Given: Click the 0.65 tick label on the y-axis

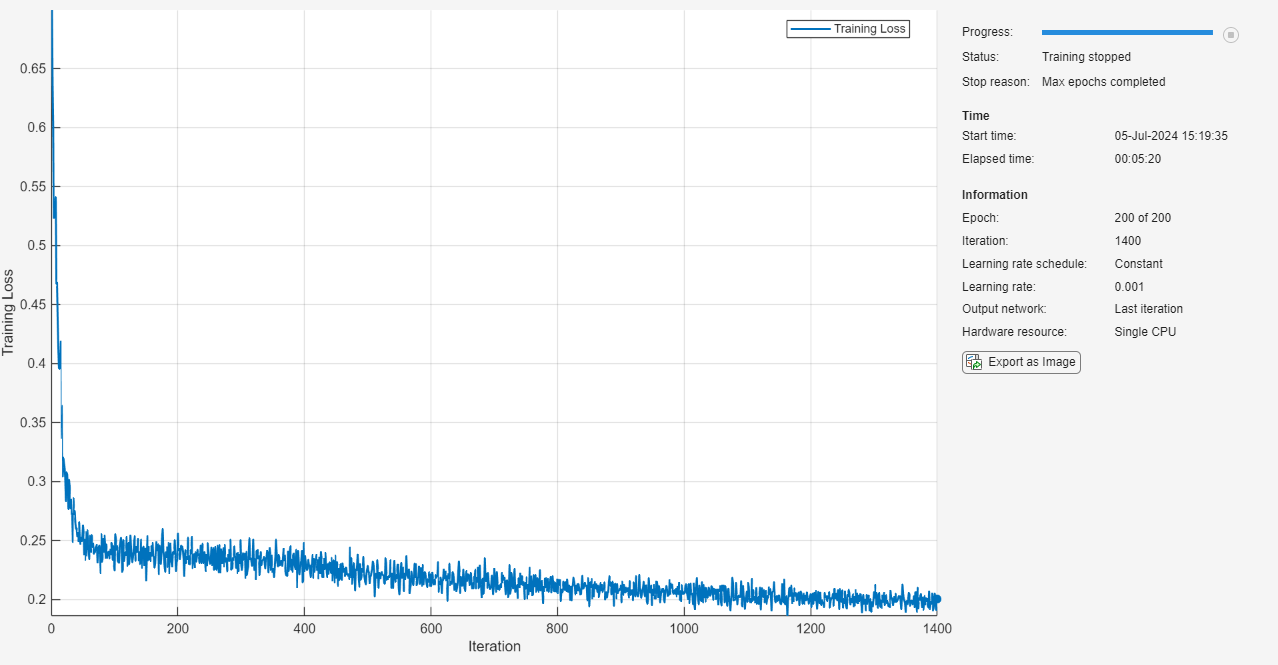Looking at the screenshot, I should click(x=33, y=69).
